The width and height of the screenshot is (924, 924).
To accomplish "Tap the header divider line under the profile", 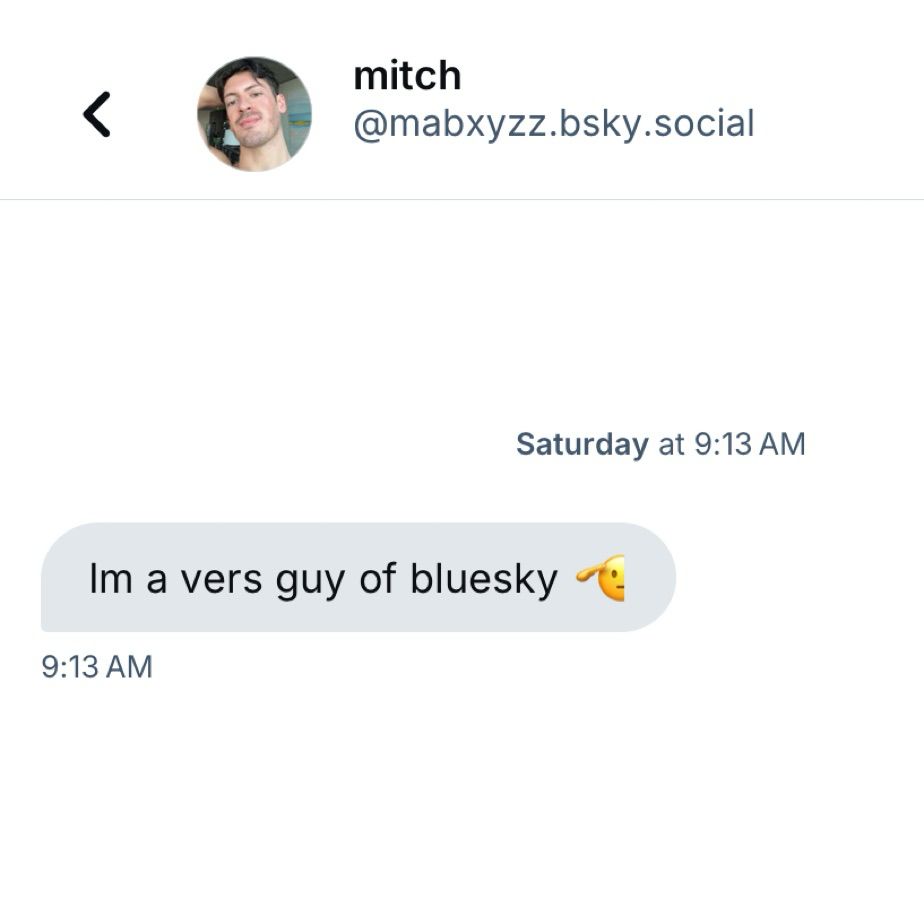I will 462,199.
